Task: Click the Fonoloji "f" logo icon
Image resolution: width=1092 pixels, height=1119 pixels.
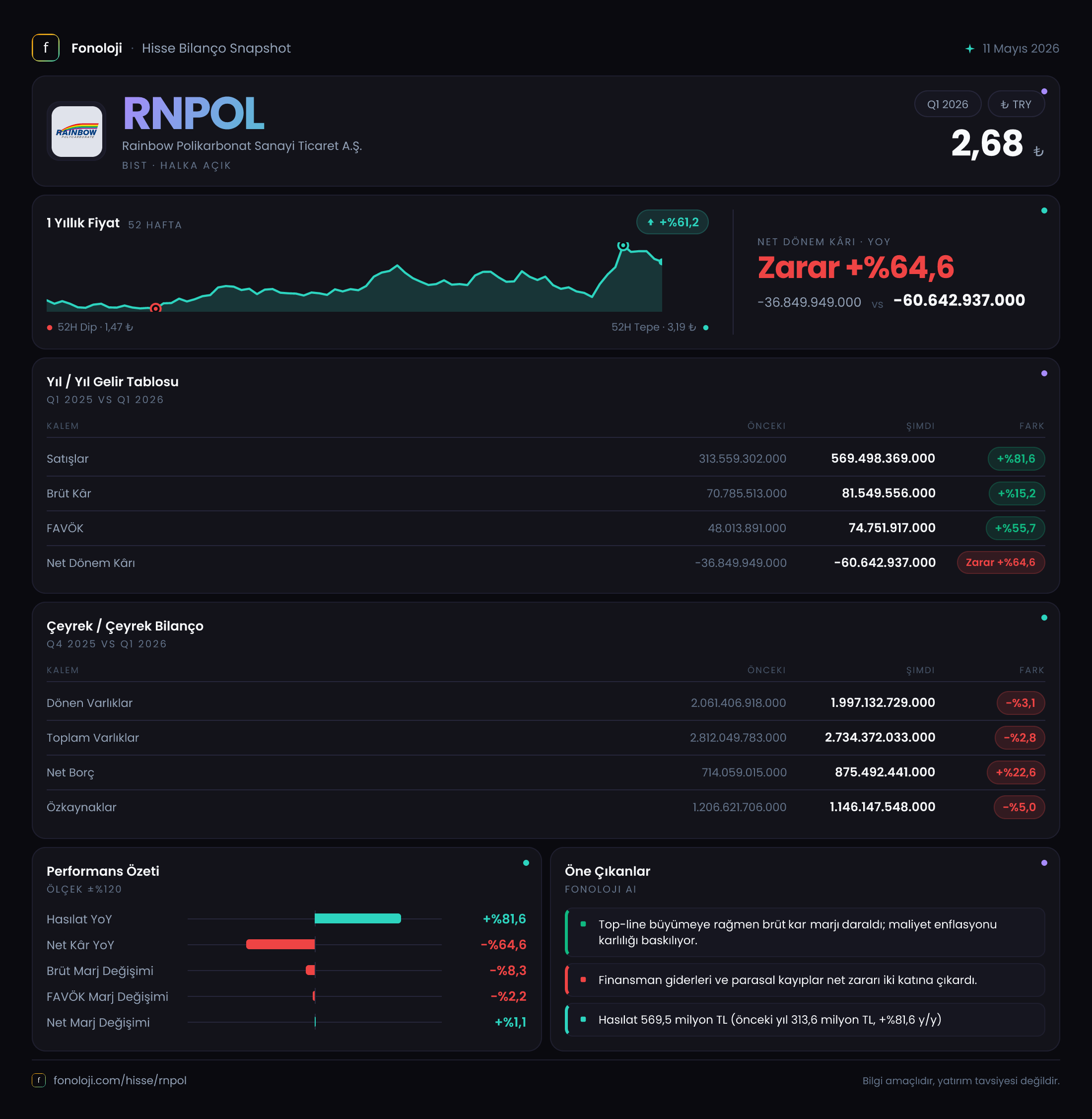Action: 45,48
